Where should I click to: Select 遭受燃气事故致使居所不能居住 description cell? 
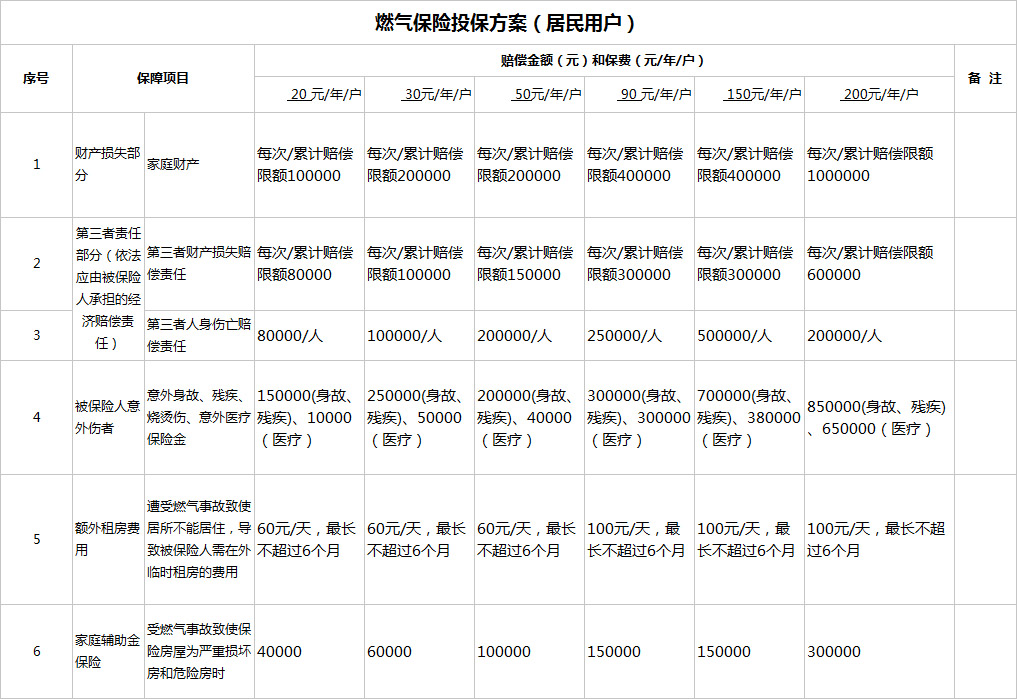pos(199,539)
